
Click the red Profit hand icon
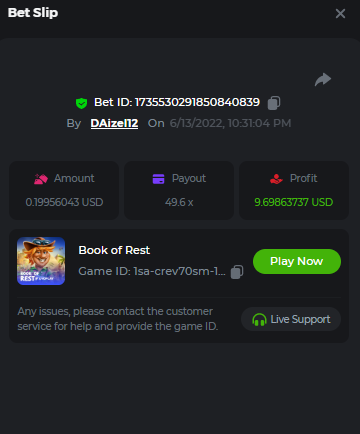(276, 179)
